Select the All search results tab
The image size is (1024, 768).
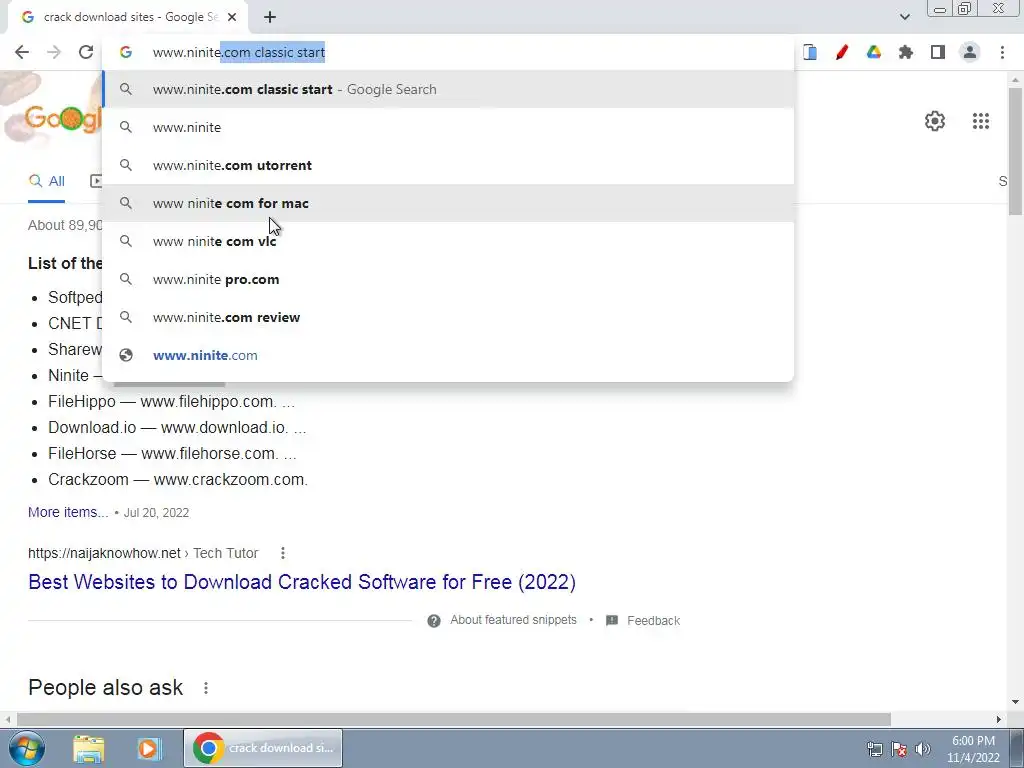tap(46, 182)
